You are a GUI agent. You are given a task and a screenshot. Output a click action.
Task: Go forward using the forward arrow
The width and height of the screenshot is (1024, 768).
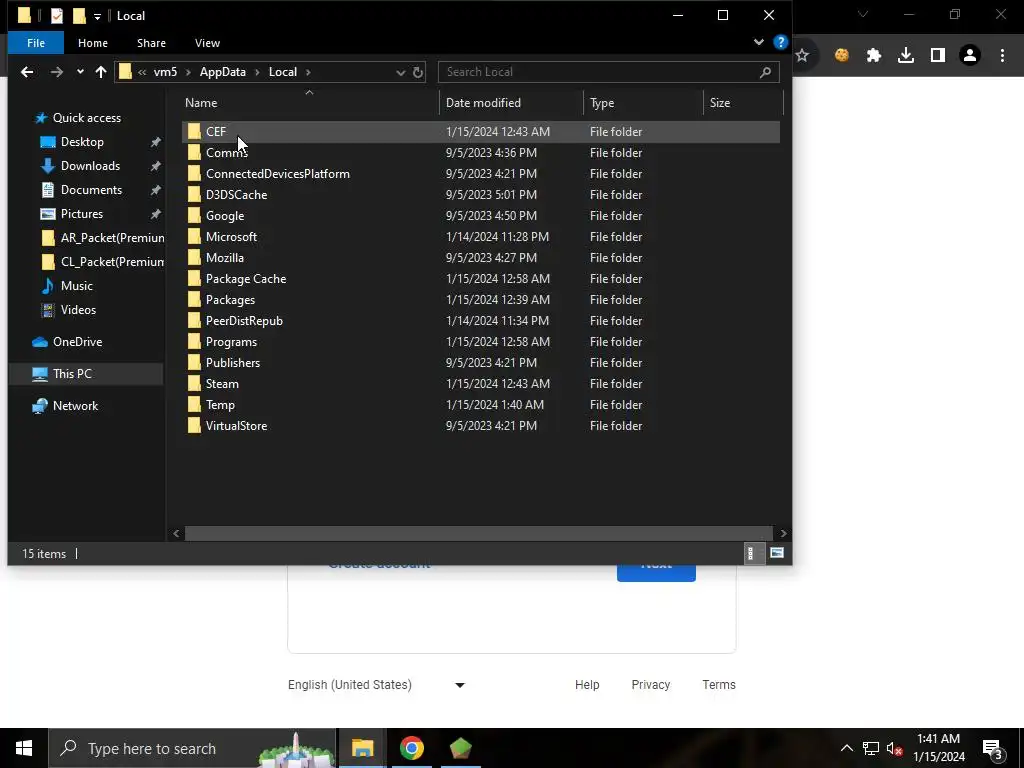coord(57,72)
